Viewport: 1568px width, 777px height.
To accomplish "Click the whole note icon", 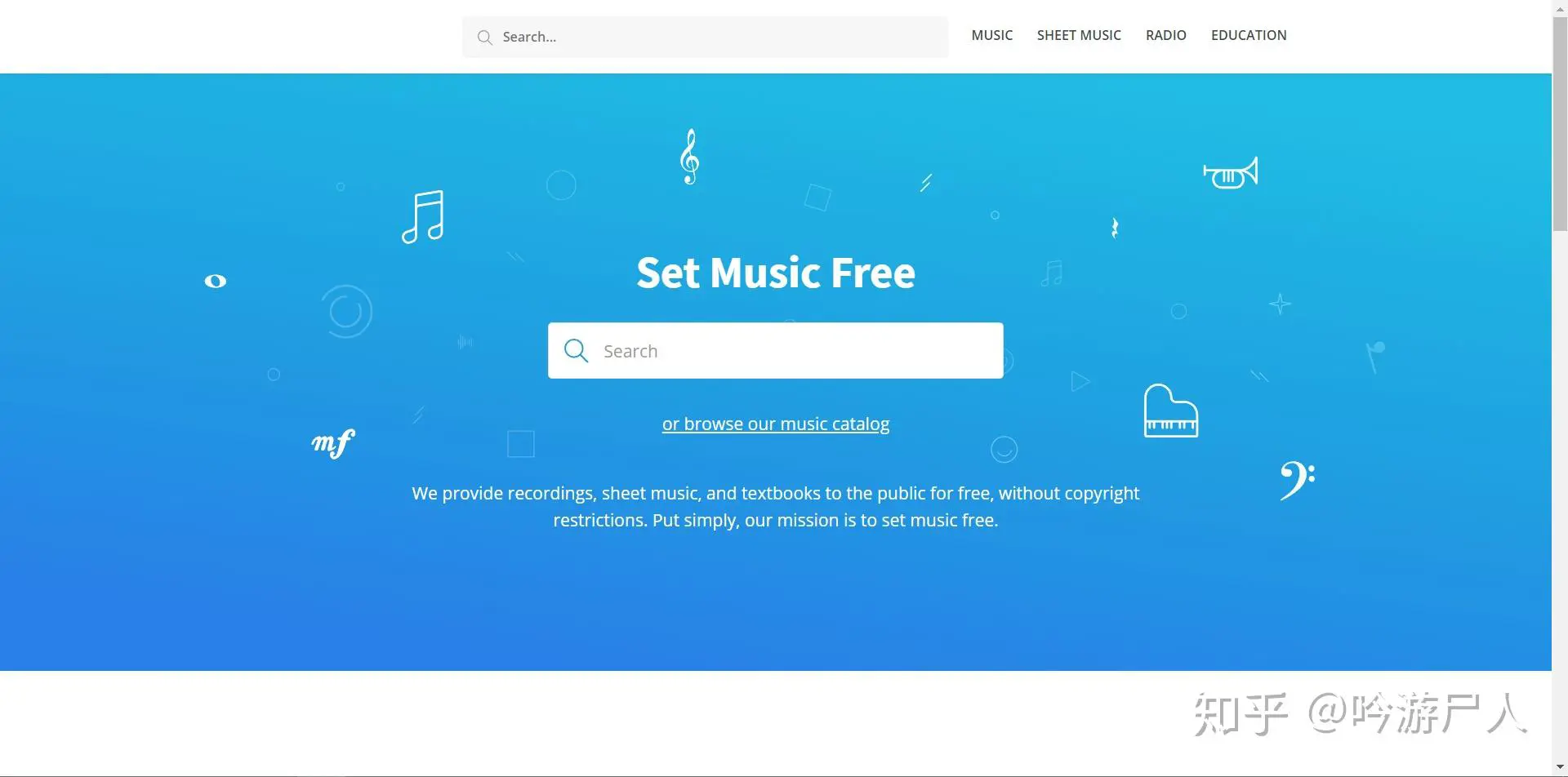I will pyautogui.click(x=216, y=281).
